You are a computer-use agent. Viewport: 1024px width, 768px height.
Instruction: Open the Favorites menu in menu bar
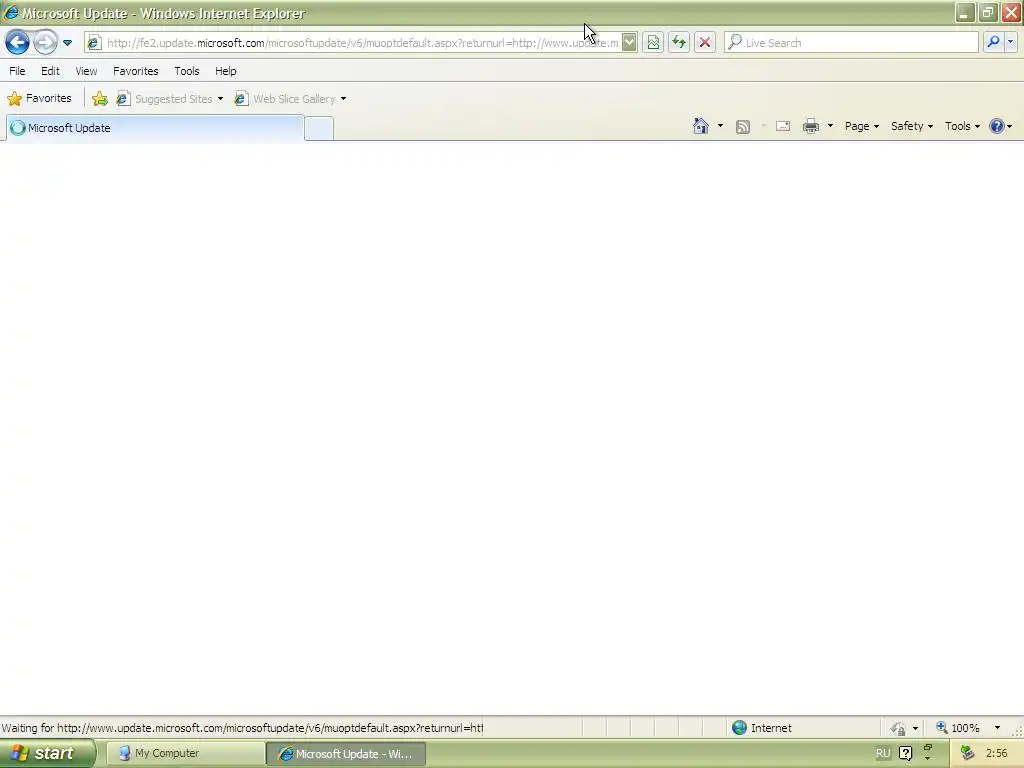point(136,71)
